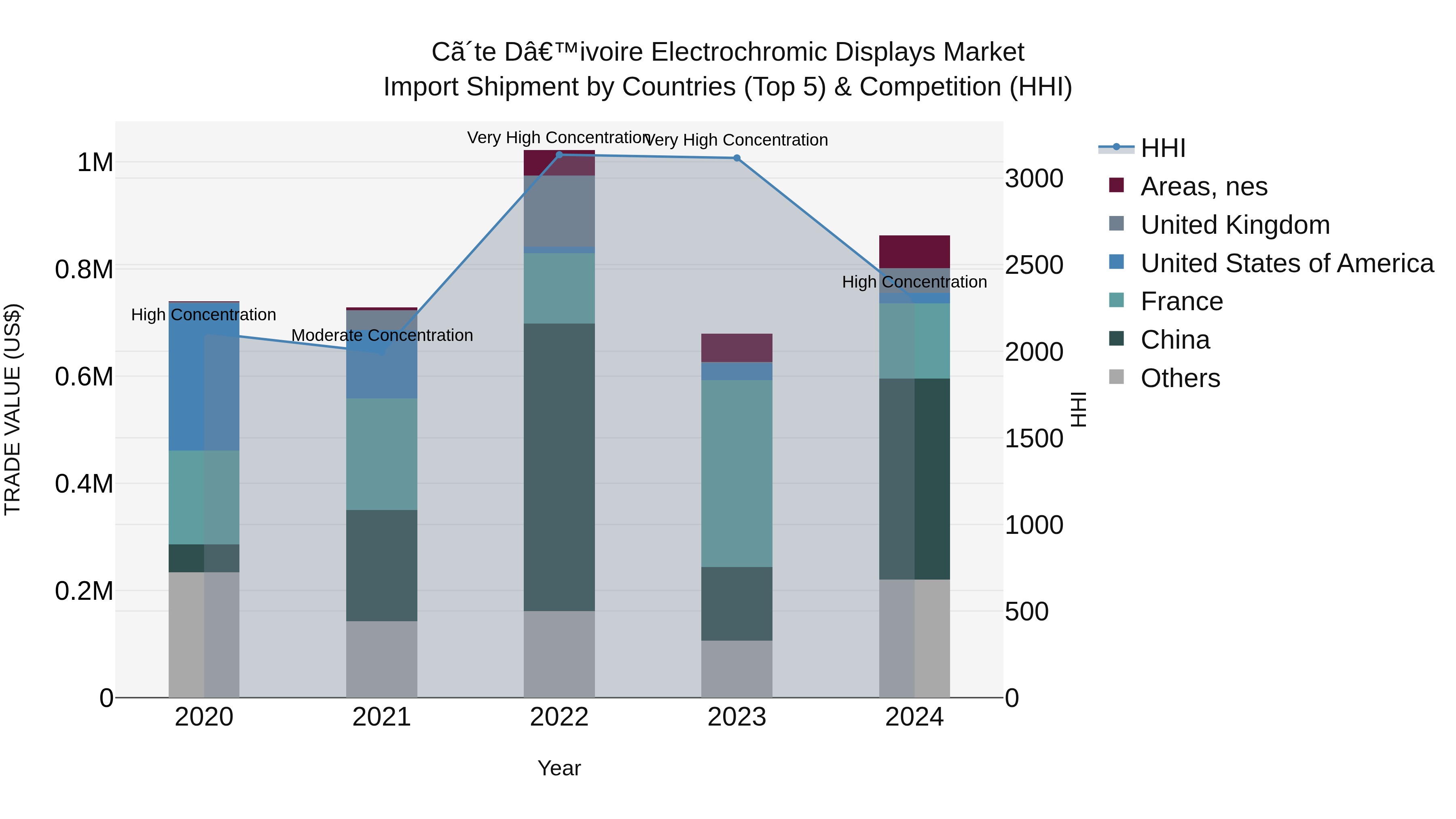This screenshot has height=819, width=1456.
Task: Click the '0.6M' left axis tick label
Action: pyautogui.click(x=84, y=377)
